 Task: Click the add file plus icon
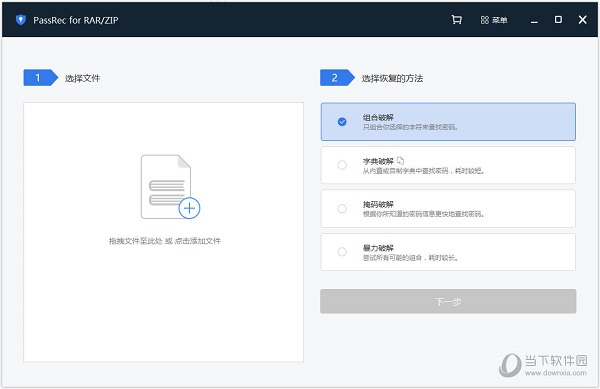point(189,208)
